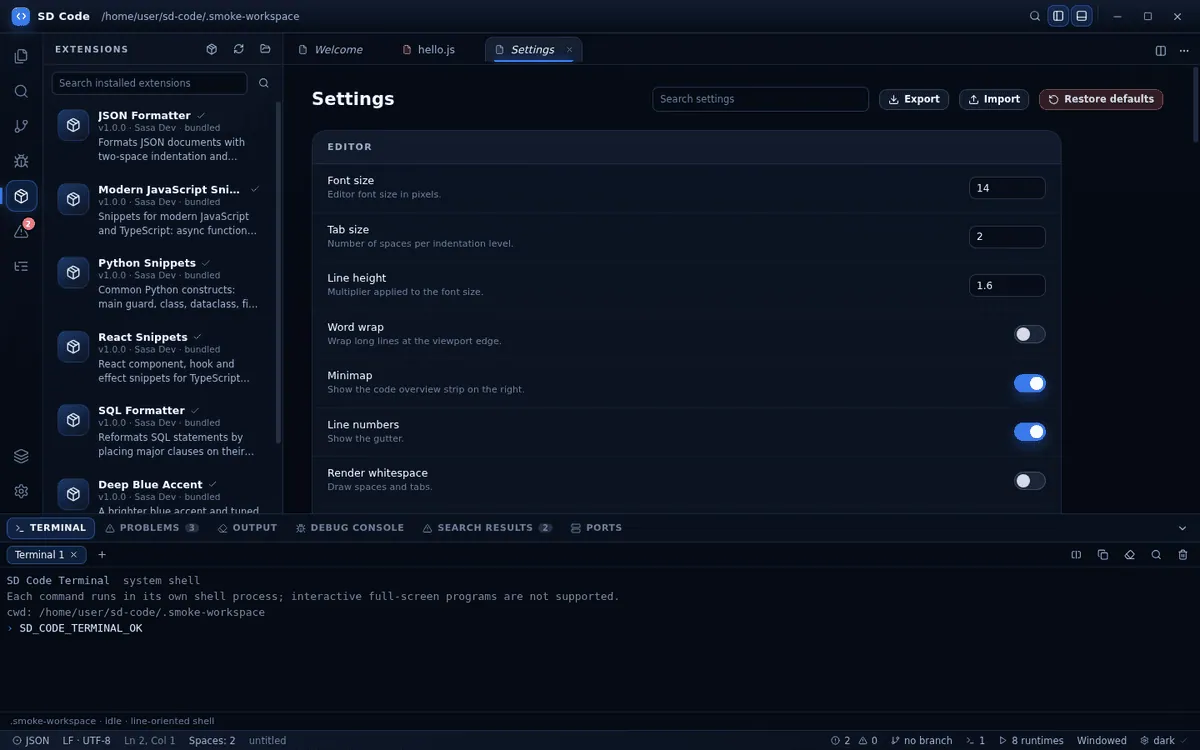Close the Terminal 1 tab
1200x750 pixels.
point(74,555)
